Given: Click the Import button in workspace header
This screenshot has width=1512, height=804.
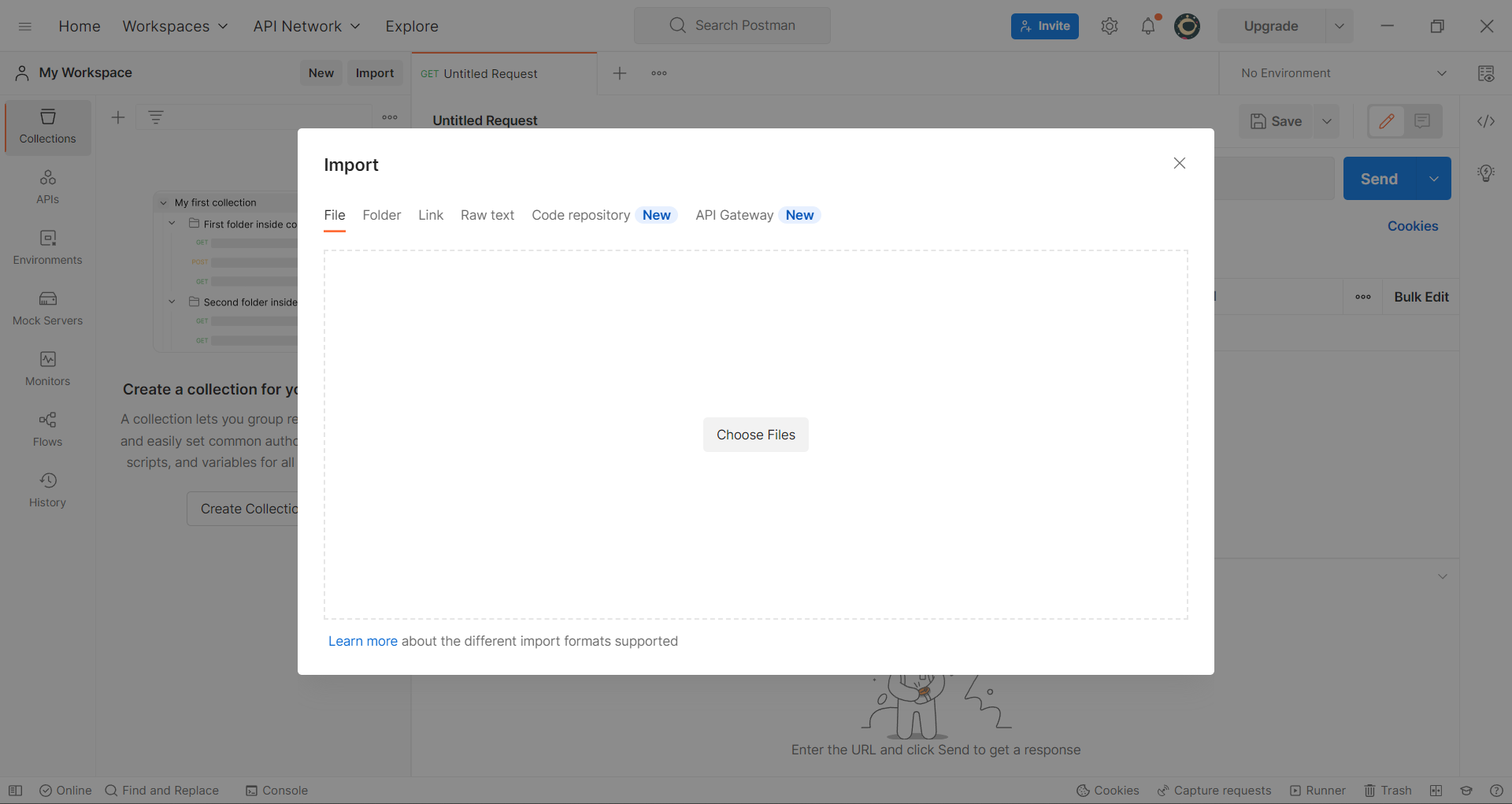Looking at the screenshot, I should coord(375,73).
